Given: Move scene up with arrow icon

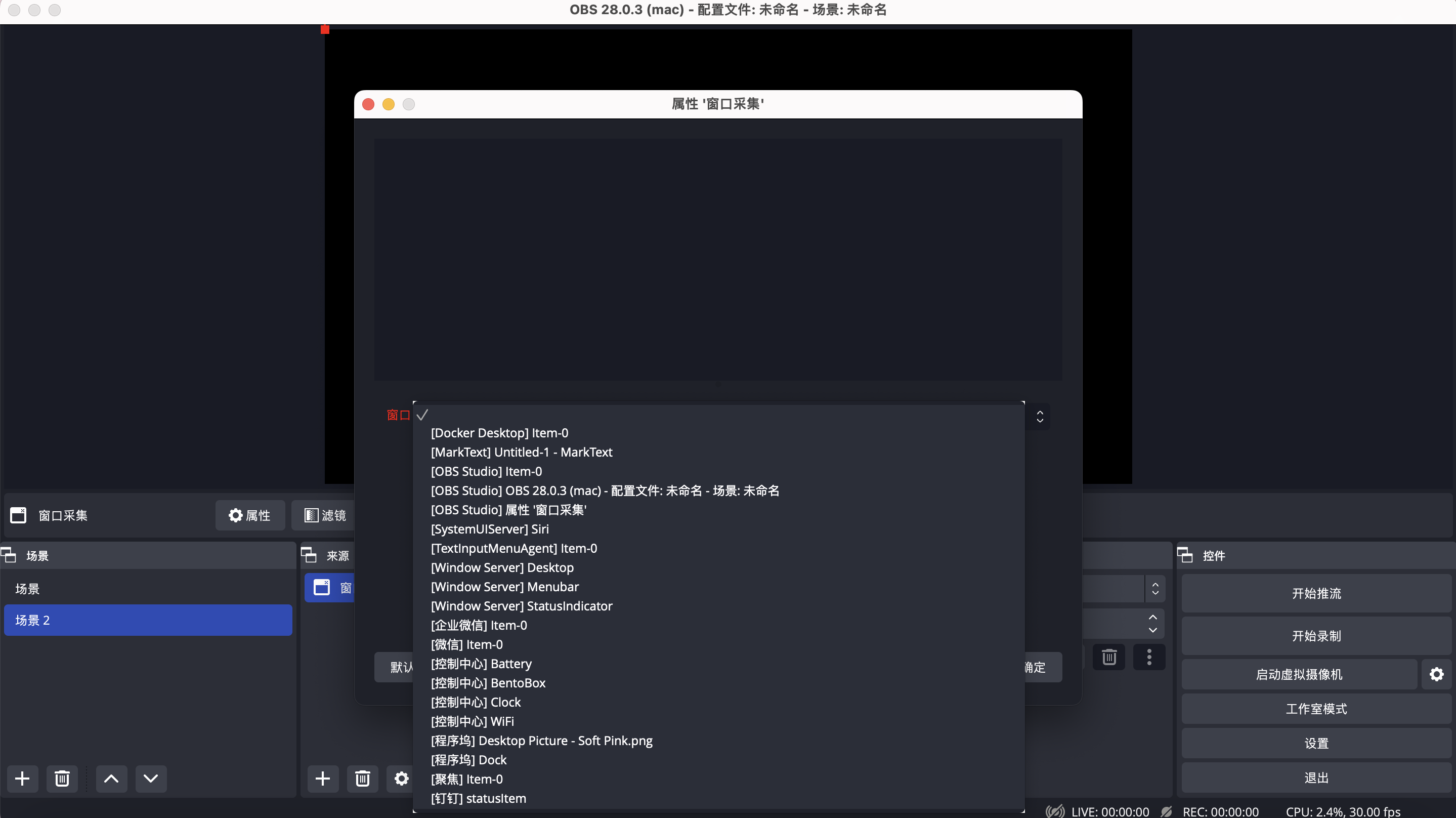Looking at the screenshot, I should click(x=111, y=779).
